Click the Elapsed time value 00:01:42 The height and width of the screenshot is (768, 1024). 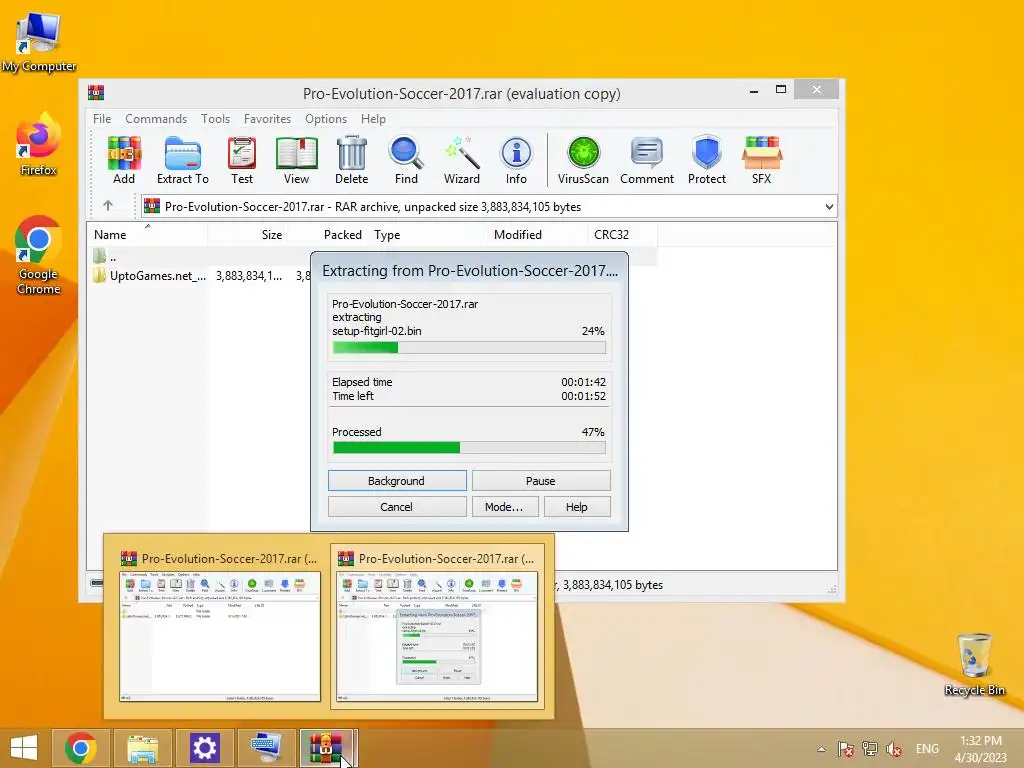coord(583,382)
